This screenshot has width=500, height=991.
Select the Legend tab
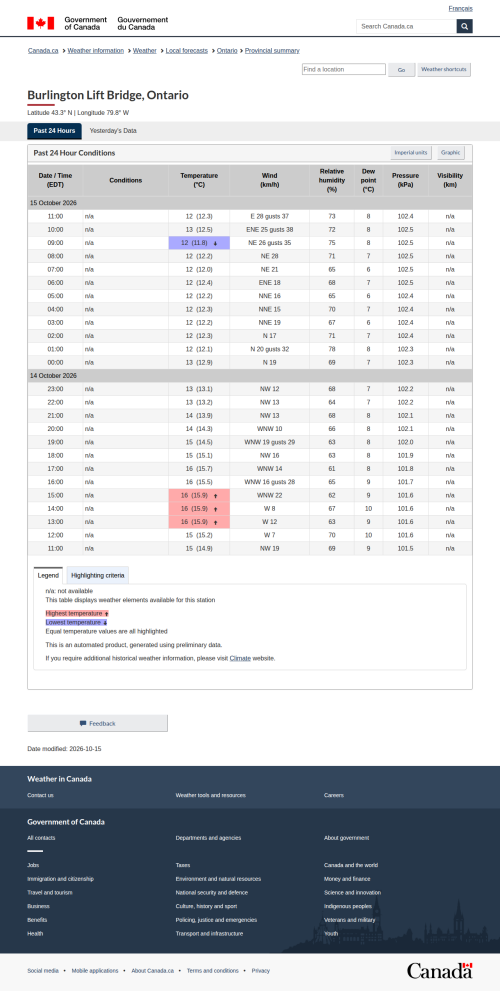[x=48, y=575]
